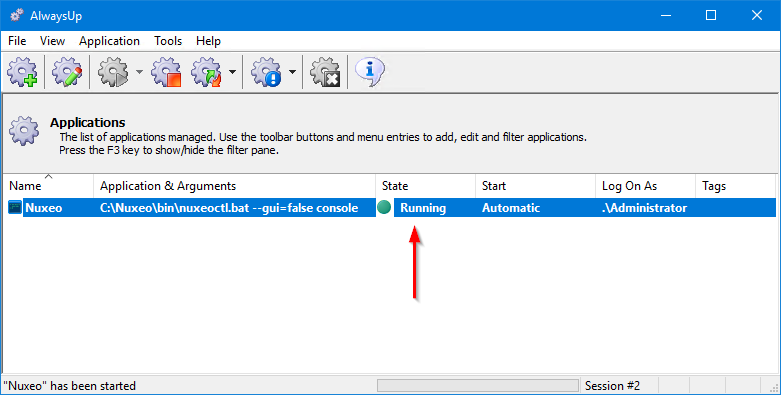Click the status bar progress bar
This screenshot has height=395, width=781.
pyautogui.click(x=478, y=386)
